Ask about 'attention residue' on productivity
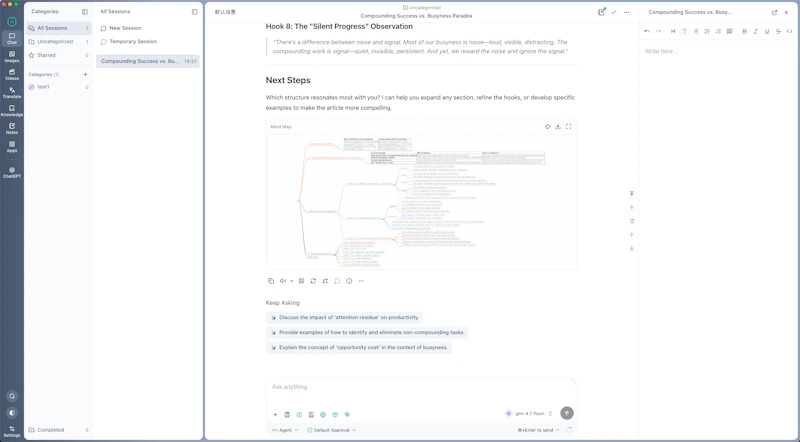The image size is (800, 442). pyautogui.click(x=344, y=317)
